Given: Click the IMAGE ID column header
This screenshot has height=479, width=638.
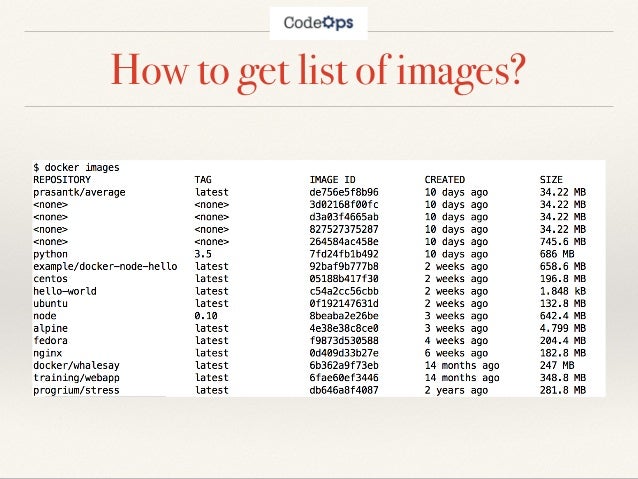Looking at the screenshot, I should pyautogui.click(x=332, y=179).
